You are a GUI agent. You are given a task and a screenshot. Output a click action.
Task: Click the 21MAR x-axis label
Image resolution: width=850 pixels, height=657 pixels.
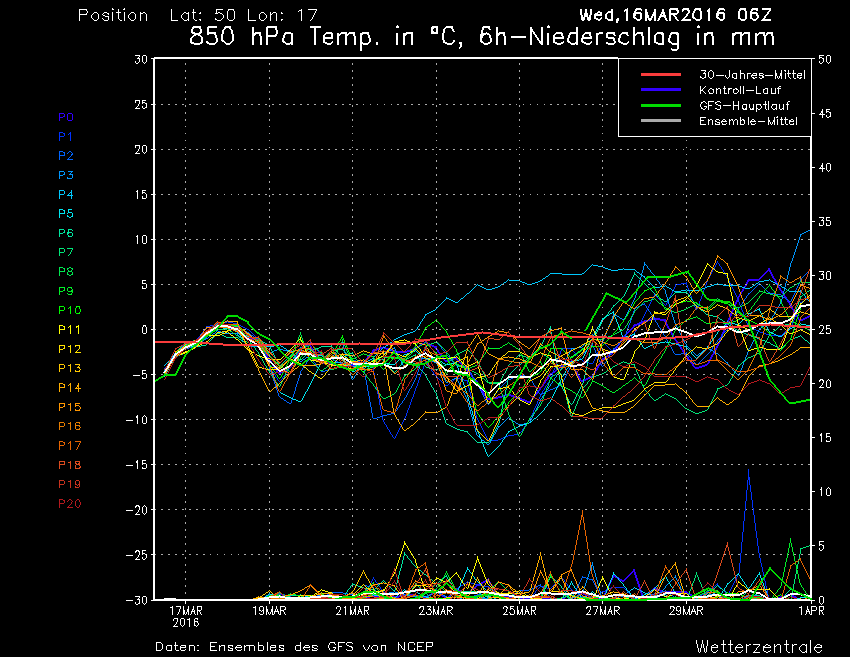point(352,611)
